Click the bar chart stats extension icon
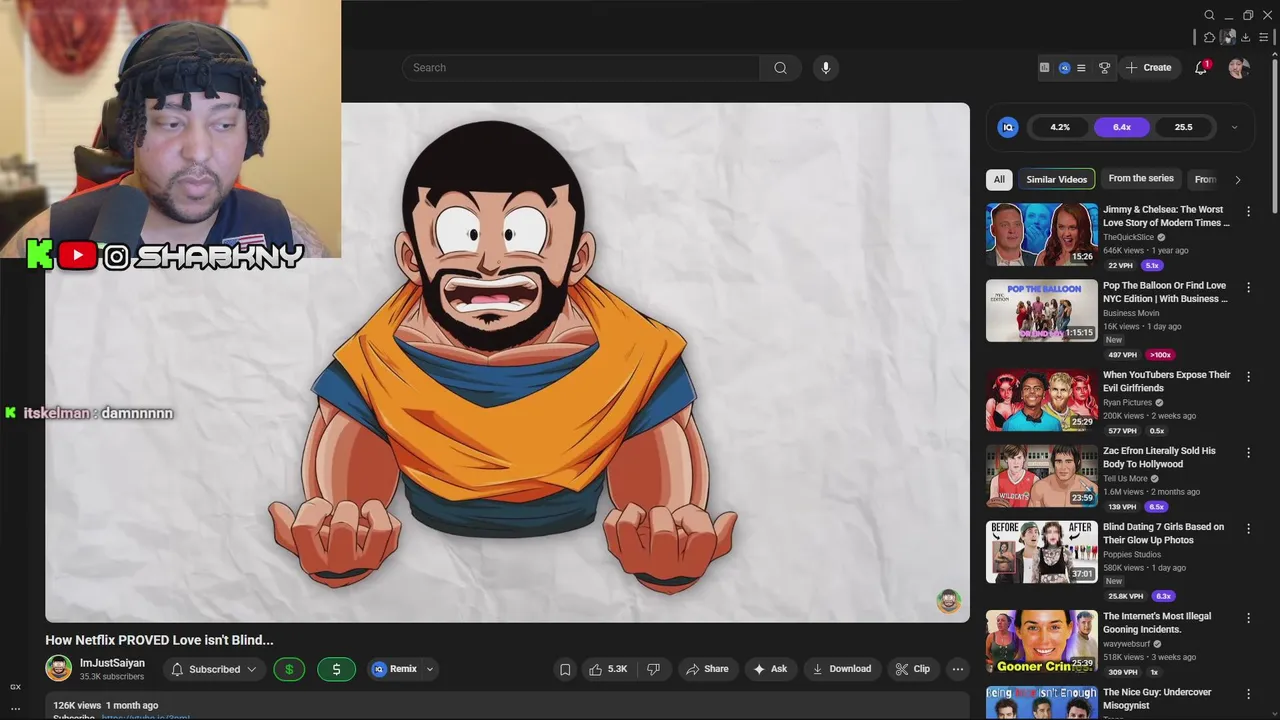The width and height of the screenshot is (1280, 720). coord(1044,68)
